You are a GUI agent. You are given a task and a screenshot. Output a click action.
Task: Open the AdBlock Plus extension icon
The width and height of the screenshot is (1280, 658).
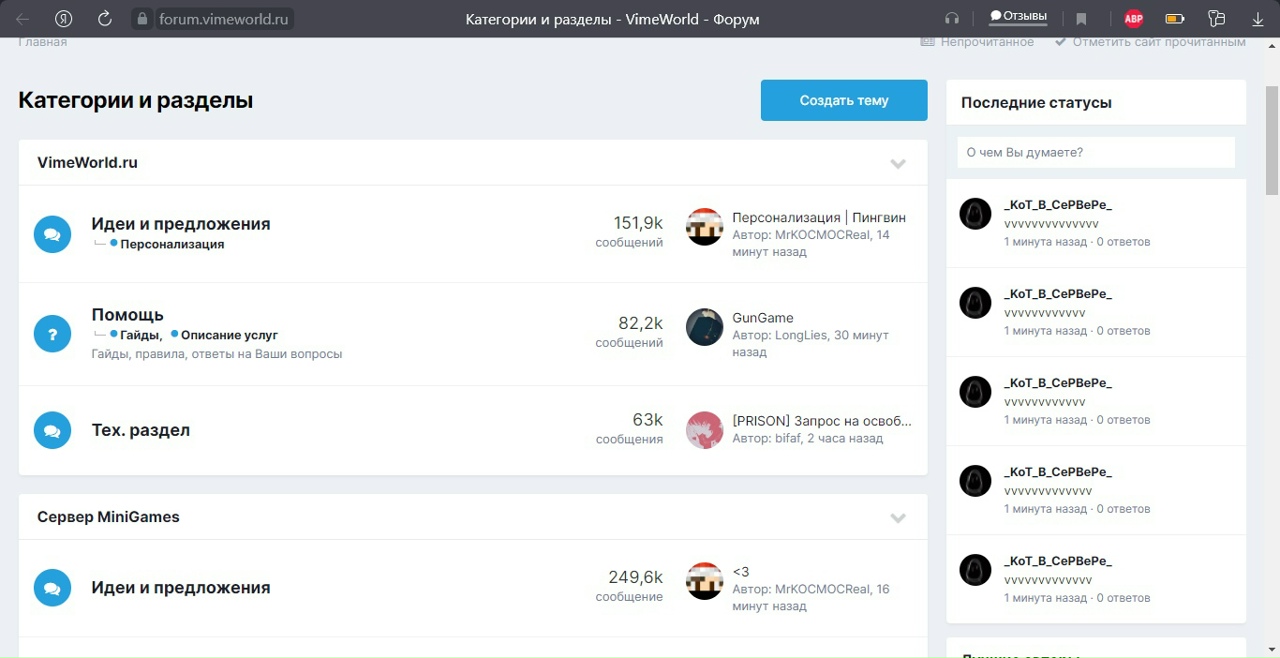1133,19
